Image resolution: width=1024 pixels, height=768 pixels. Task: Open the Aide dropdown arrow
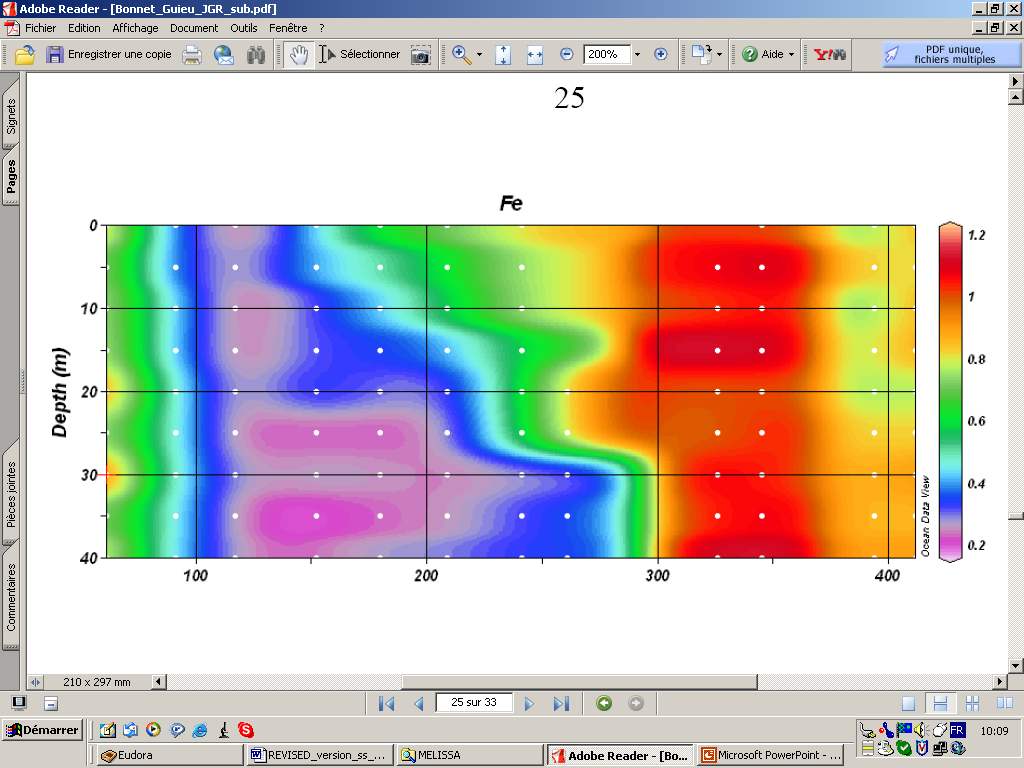792,55
